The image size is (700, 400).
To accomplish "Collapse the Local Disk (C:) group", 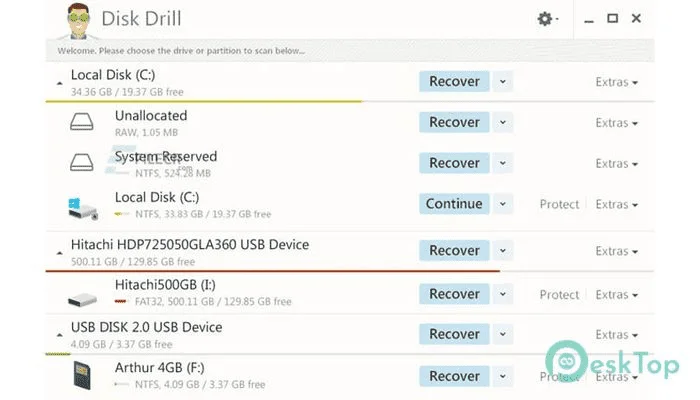I will tap(59, 83).
